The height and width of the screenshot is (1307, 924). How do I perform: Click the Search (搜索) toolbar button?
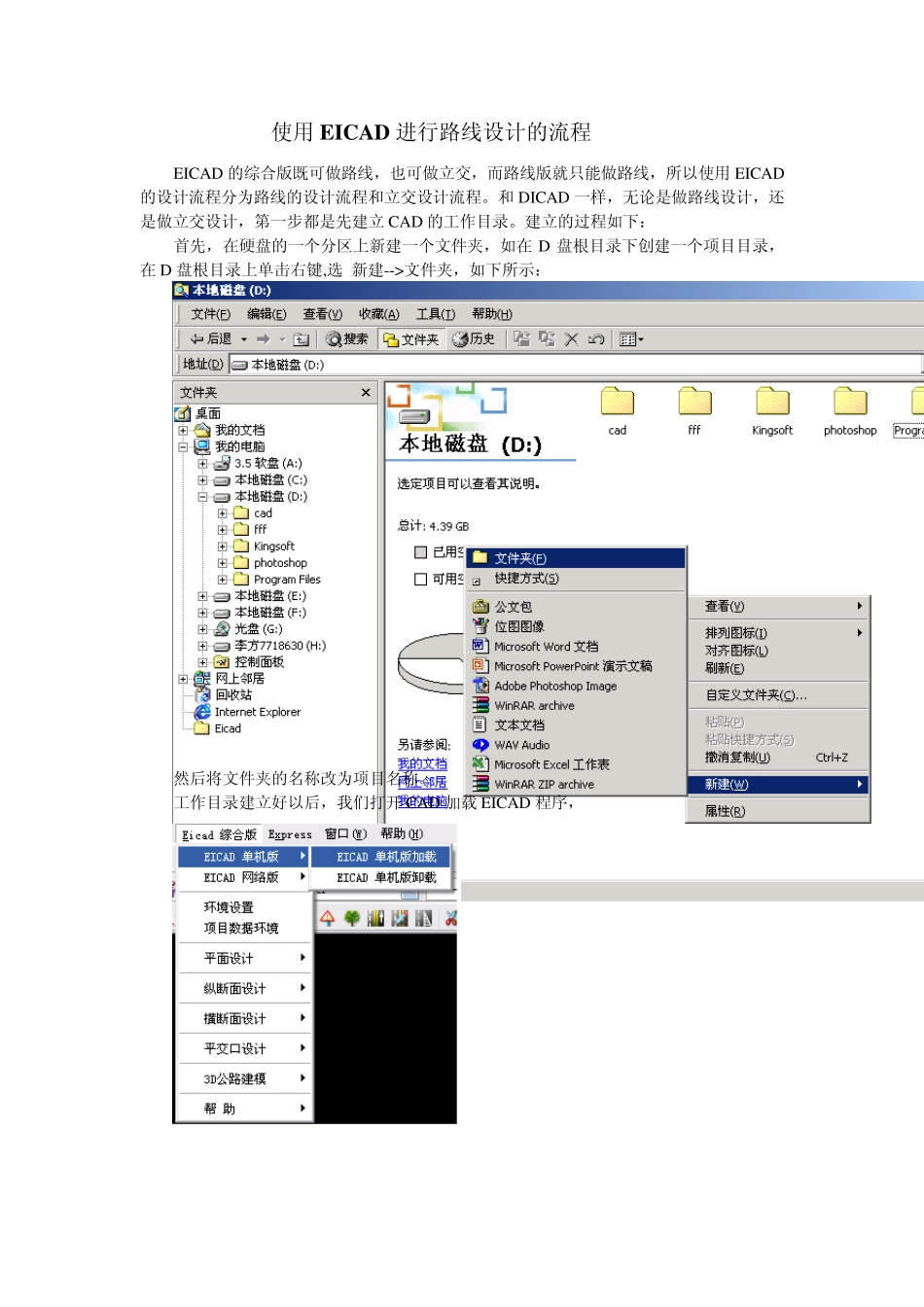(x=347, y=338)
